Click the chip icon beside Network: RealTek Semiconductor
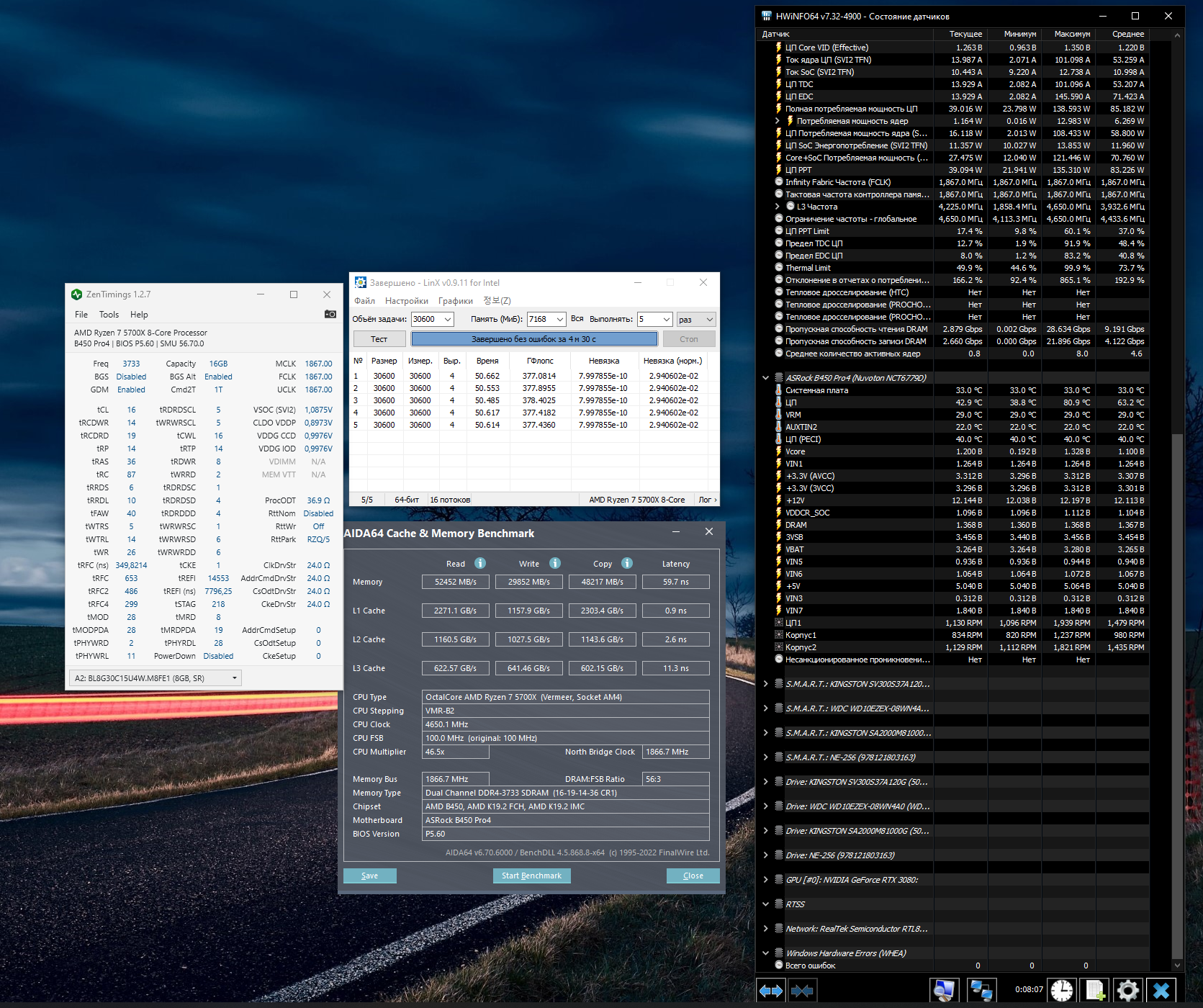The width and height of the screenshot is (1203, 1008). tap(778, 928)
